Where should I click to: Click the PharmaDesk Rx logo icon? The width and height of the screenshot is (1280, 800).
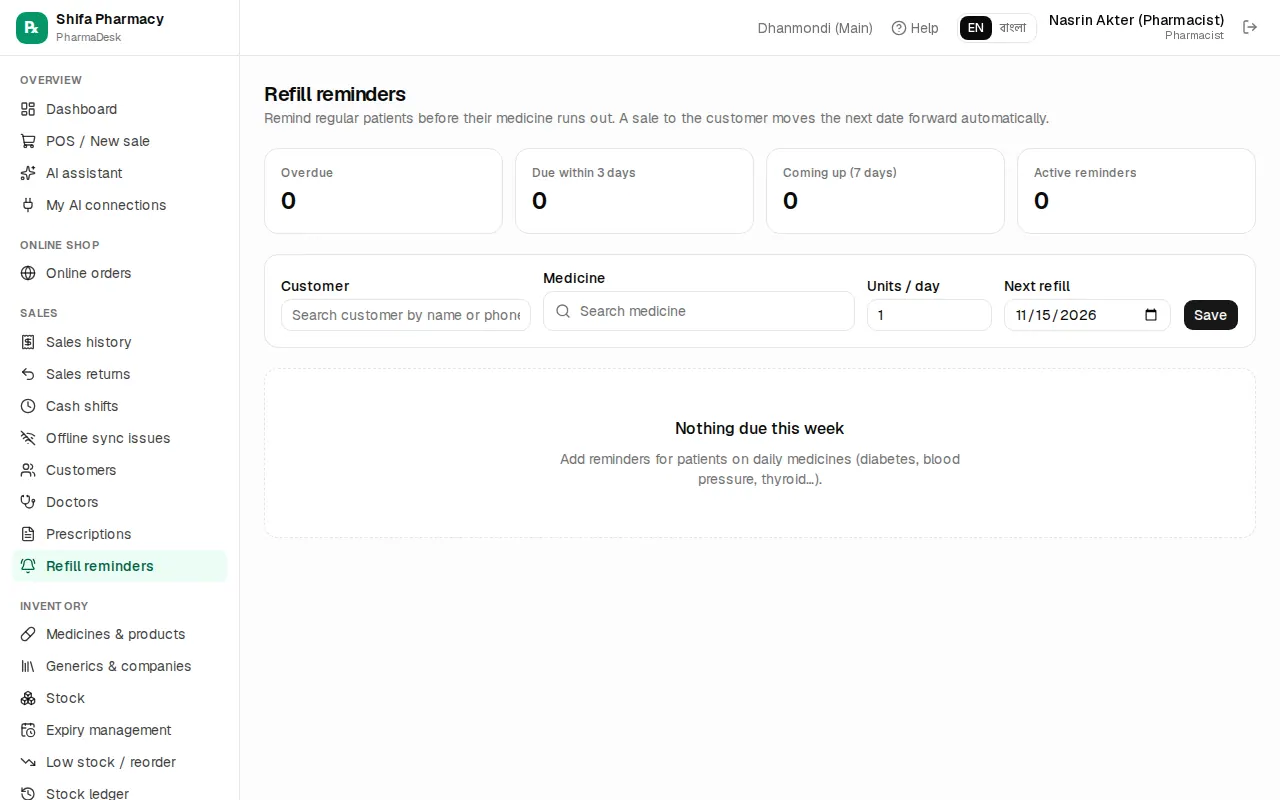32,28
